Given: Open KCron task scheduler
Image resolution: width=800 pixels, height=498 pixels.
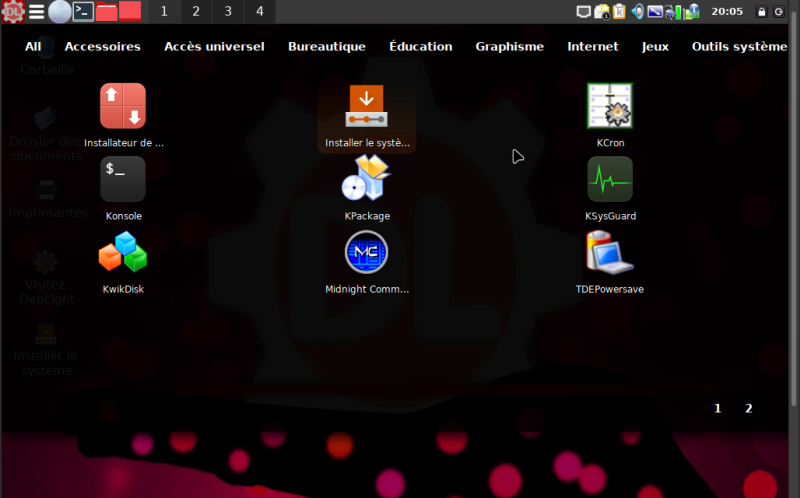Looking at the screenshot, I should tap(610, 106).
